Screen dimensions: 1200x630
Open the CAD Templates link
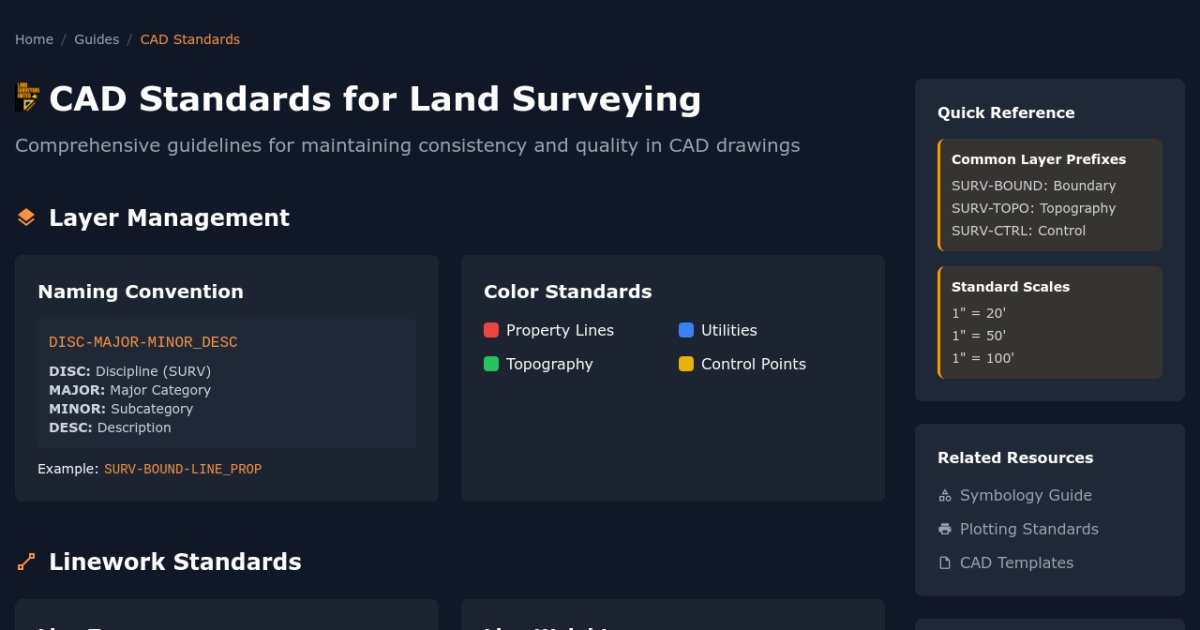tap(1016, 563)
